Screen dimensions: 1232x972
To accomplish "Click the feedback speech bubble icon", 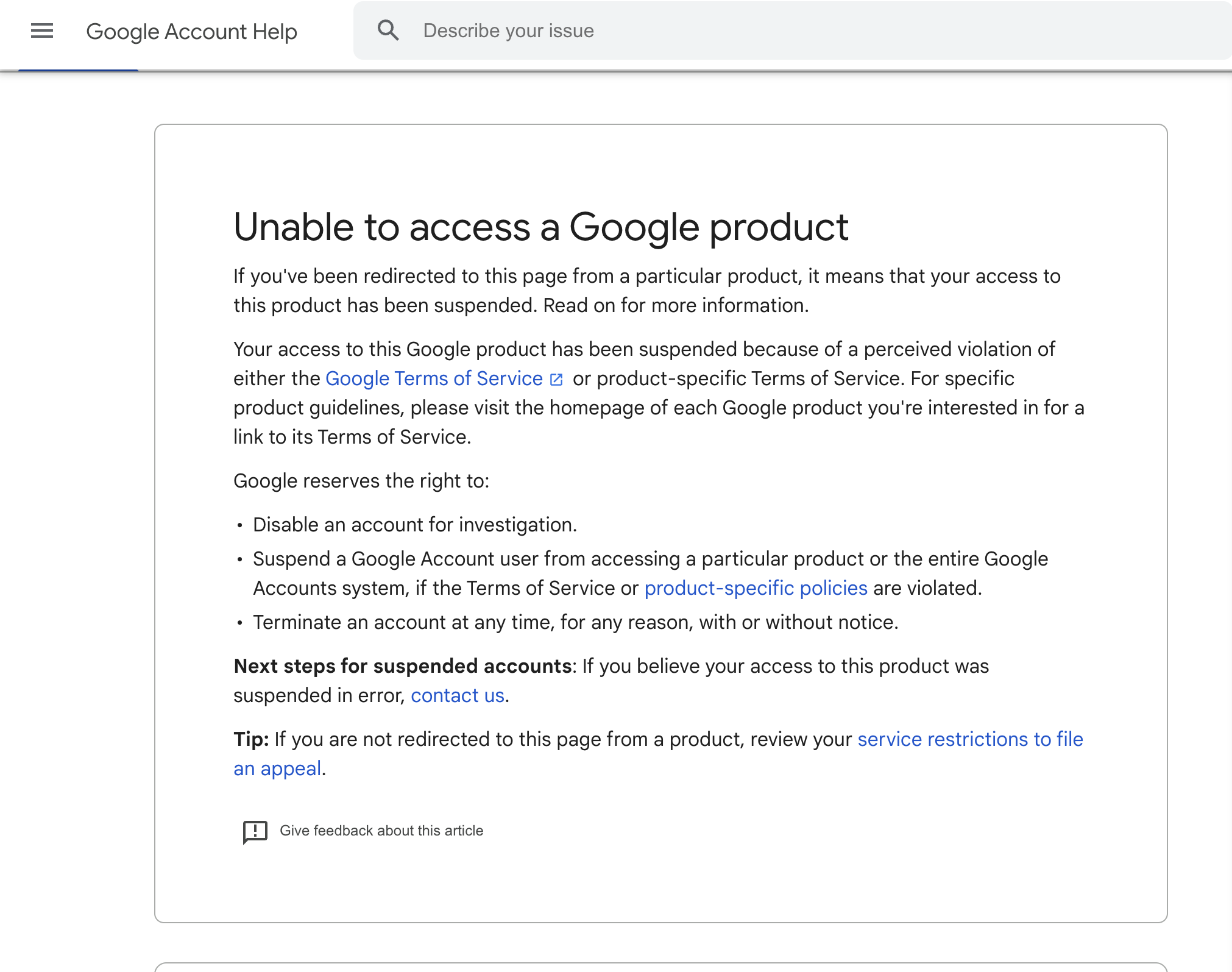I will (x=255, y=831).
